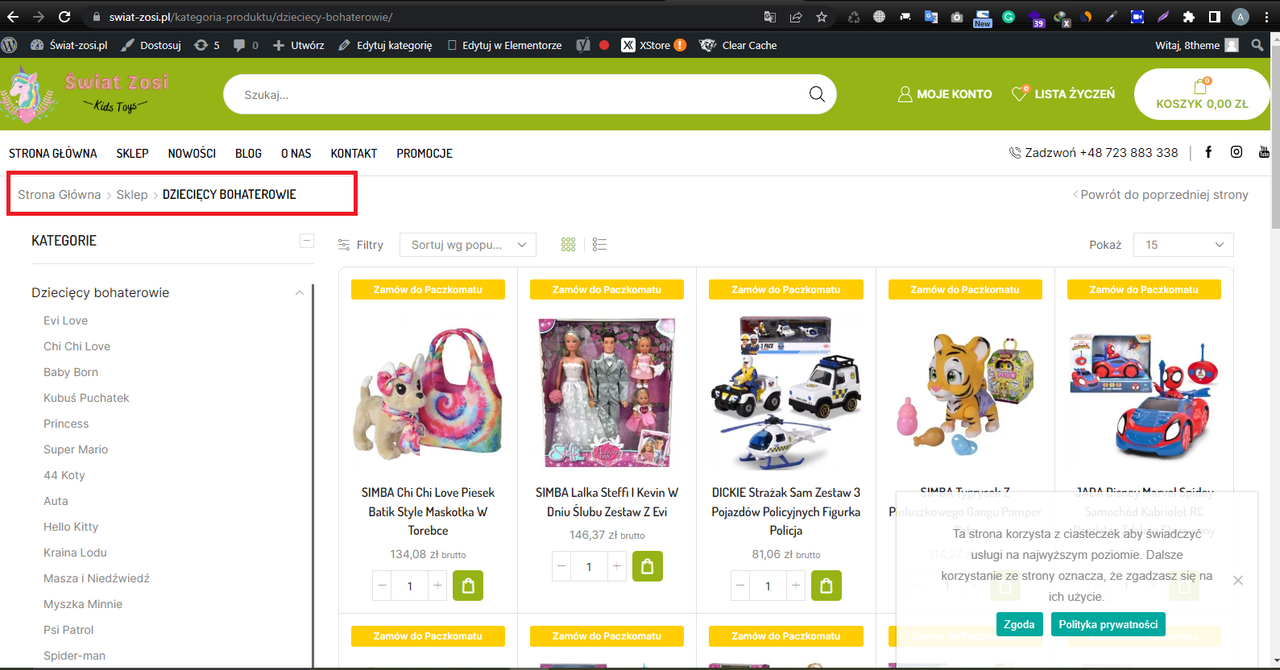Open SKLEP in the main menu
Image resolution: width=1280 pixels, height=670 pixels.
click(132, 153)
